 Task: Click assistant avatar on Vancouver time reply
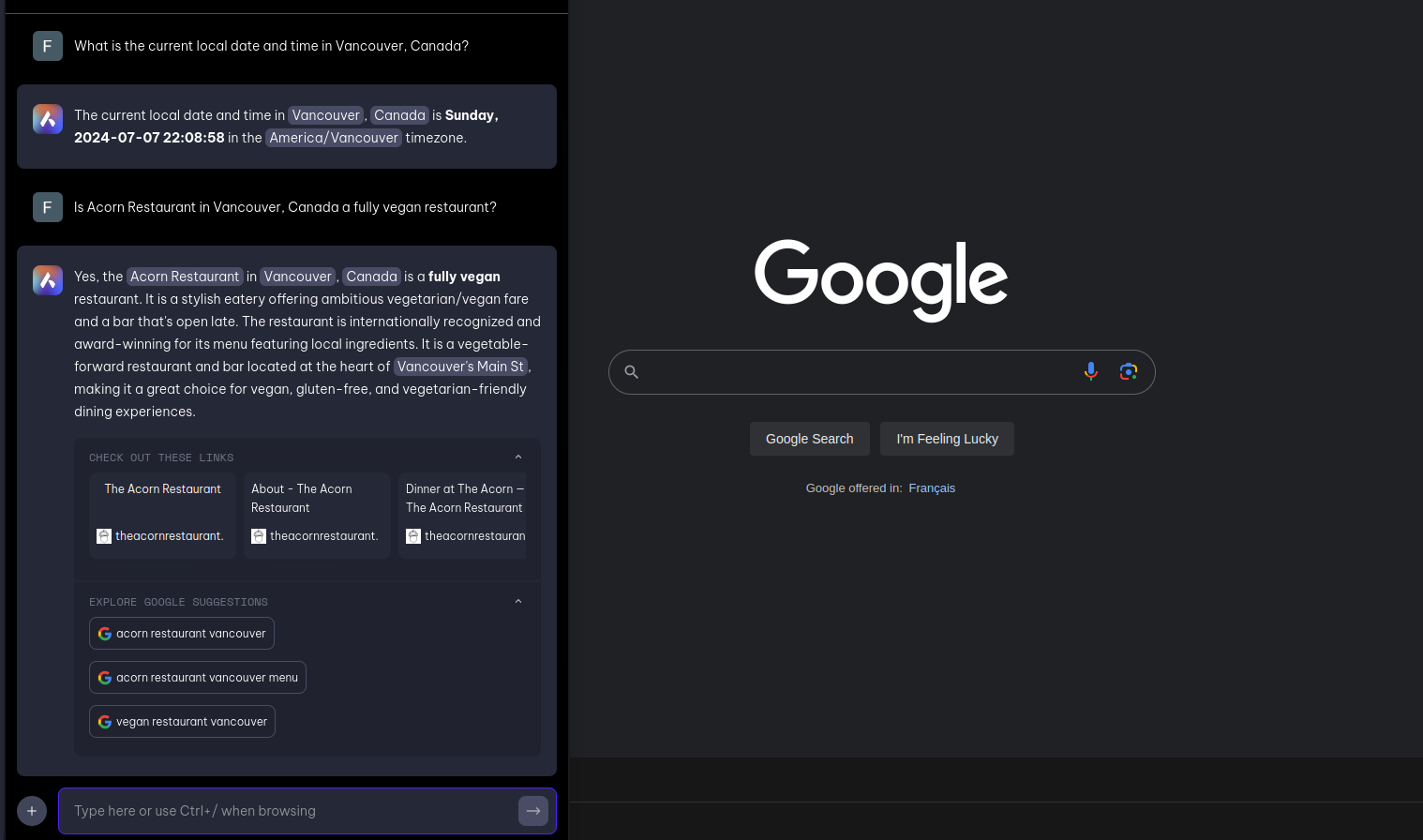(x=48, y=119)
